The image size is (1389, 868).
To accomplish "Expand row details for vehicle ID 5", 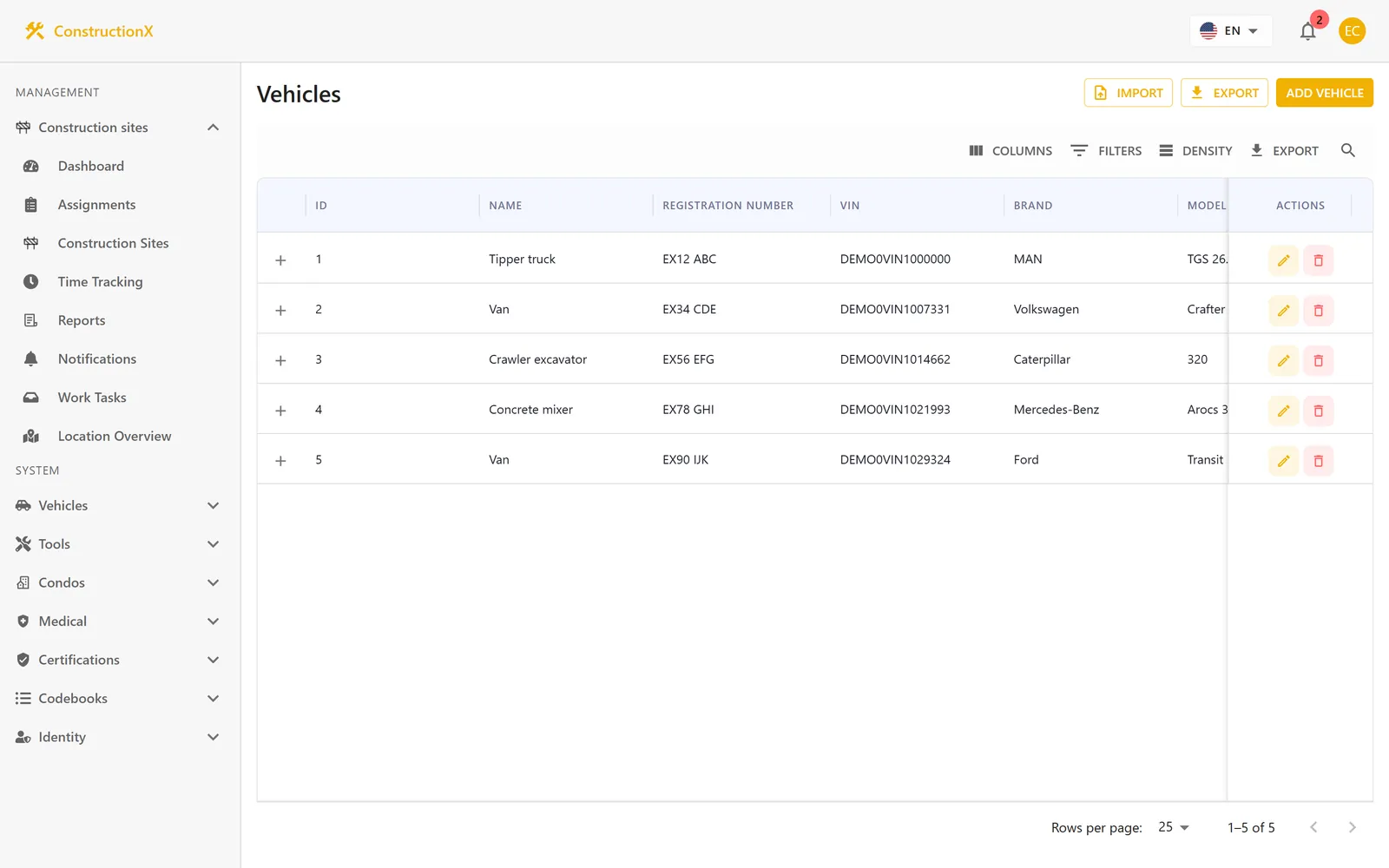I will click(x=280, y=461).
